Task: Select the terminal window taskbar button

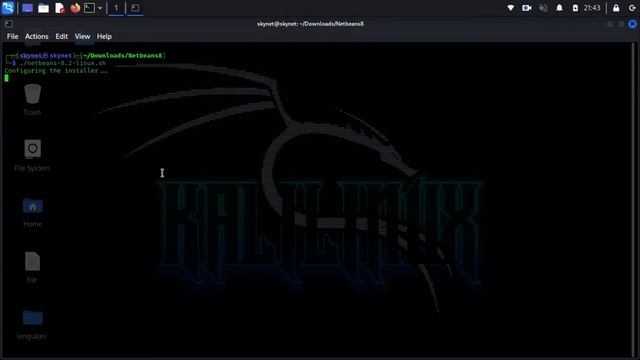Action: (x=135, y=8)
